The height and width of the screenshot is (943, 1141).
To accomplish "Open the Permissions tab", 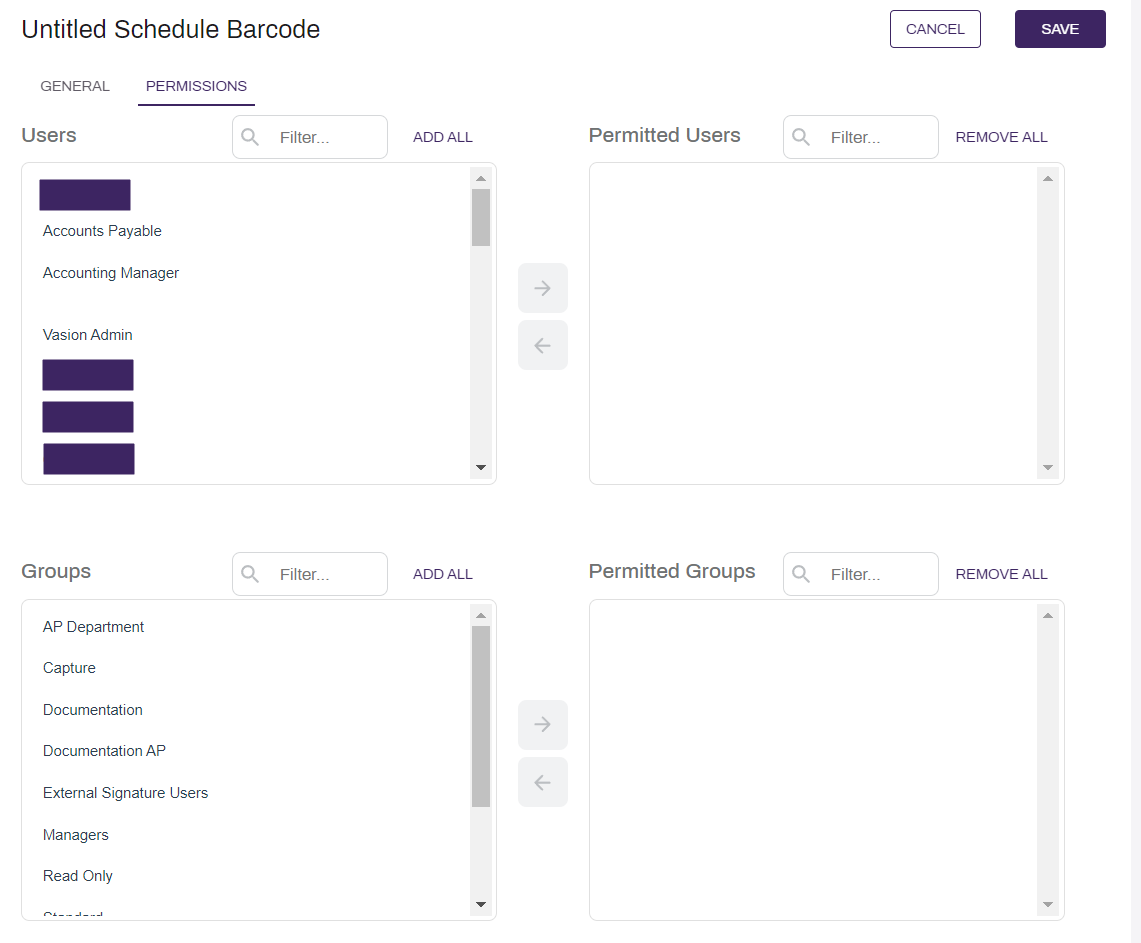I will click(x=196, y=86).
